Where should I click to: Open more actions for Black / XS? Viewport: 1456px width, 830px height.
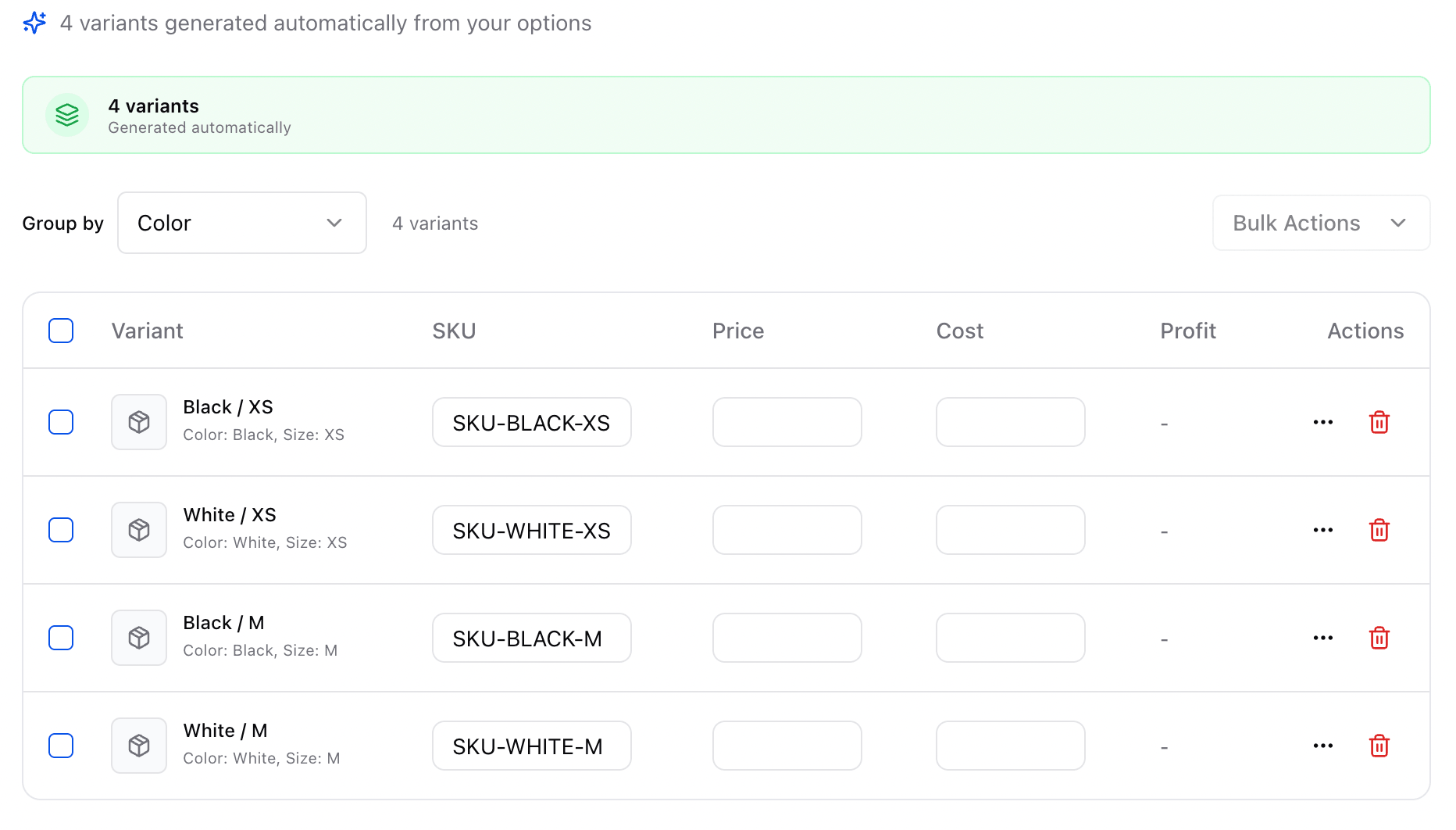(x=1323, y=422)
